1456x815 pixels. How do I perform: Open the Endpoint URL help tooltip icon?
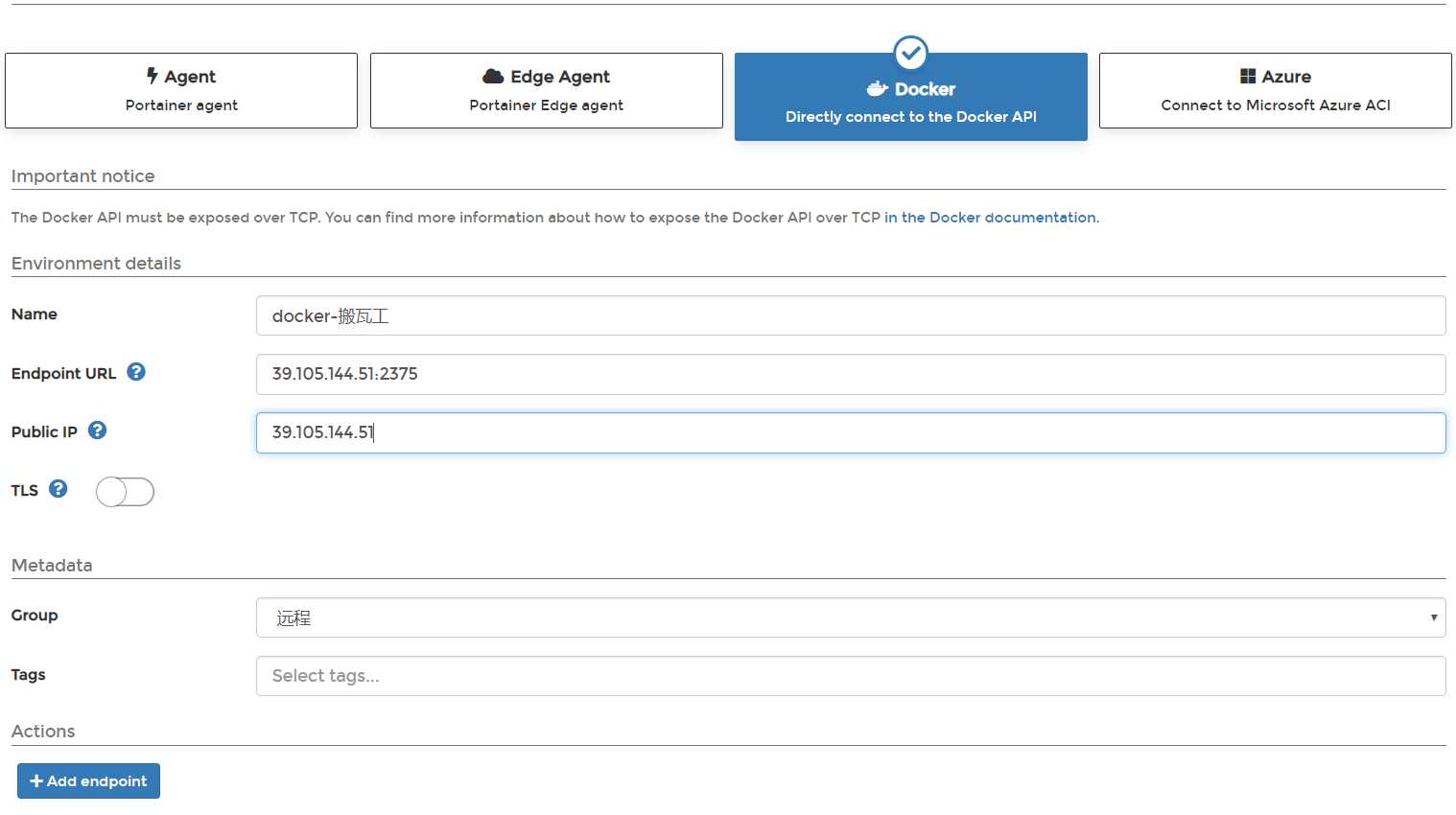136,372
